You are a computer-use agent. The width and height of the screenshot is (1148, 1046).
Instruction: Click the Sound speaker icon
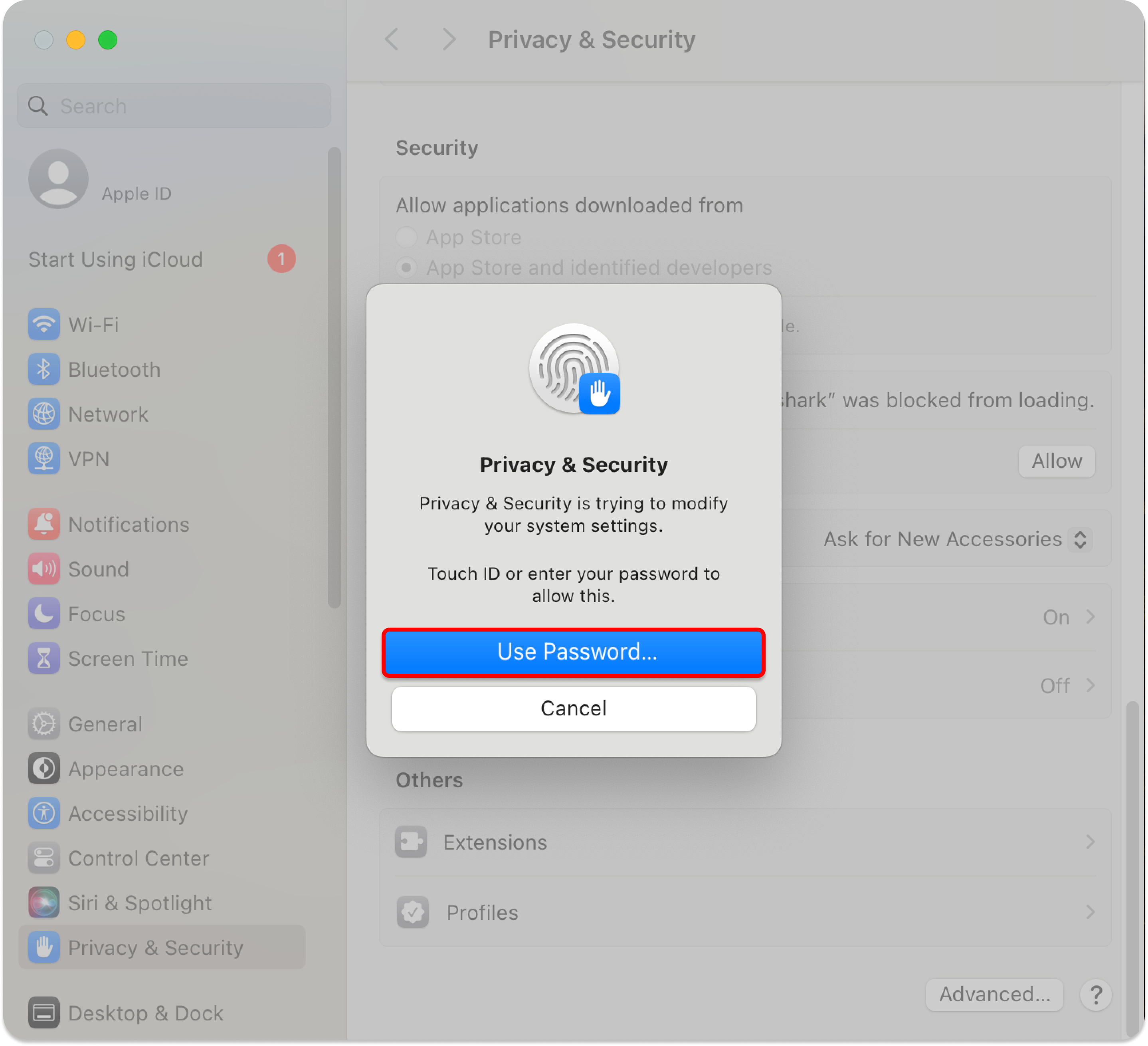(44, 569)
